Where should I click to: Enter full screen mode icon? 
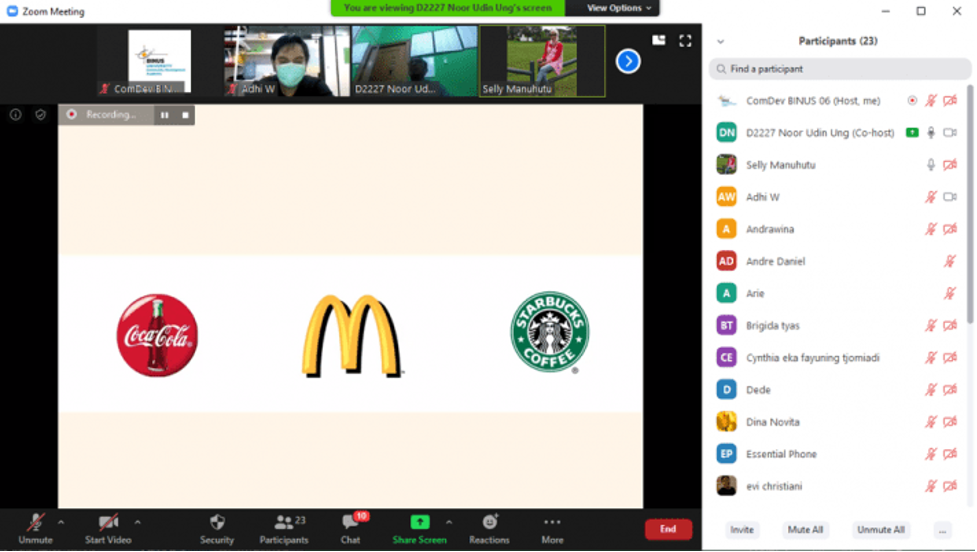point(685,41)
